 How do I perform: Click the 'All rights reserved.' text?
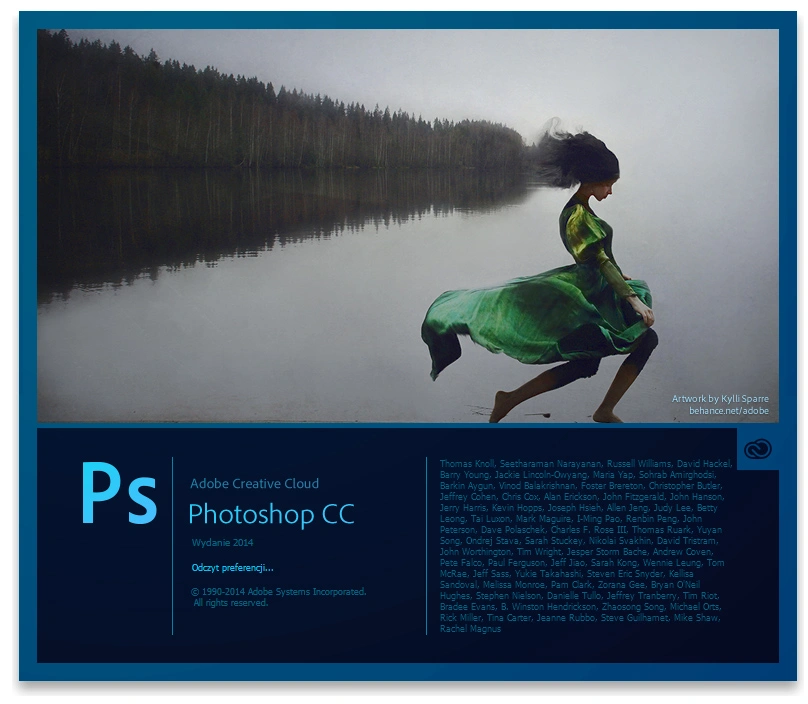click(230, 602)
